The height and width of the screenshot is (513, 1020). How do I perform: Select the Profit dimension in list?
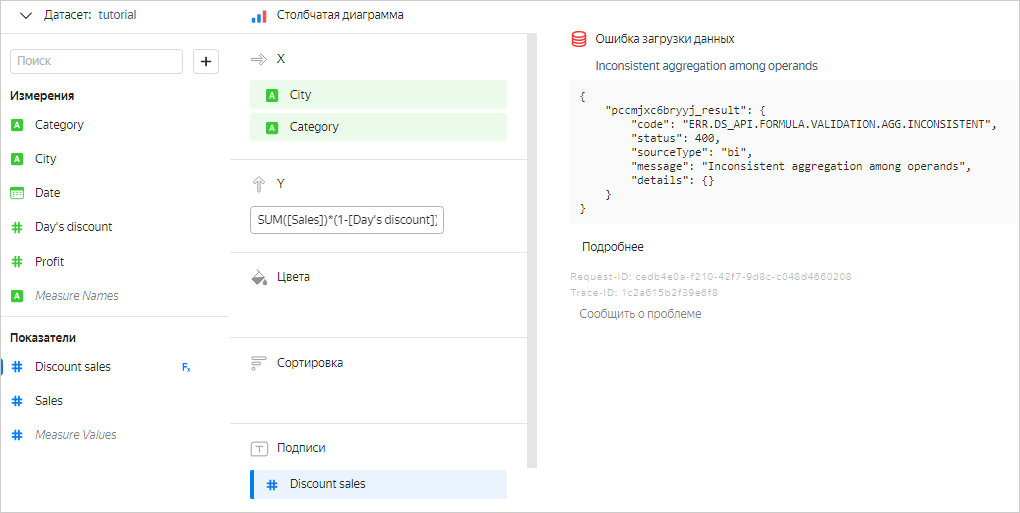point(49,262)
